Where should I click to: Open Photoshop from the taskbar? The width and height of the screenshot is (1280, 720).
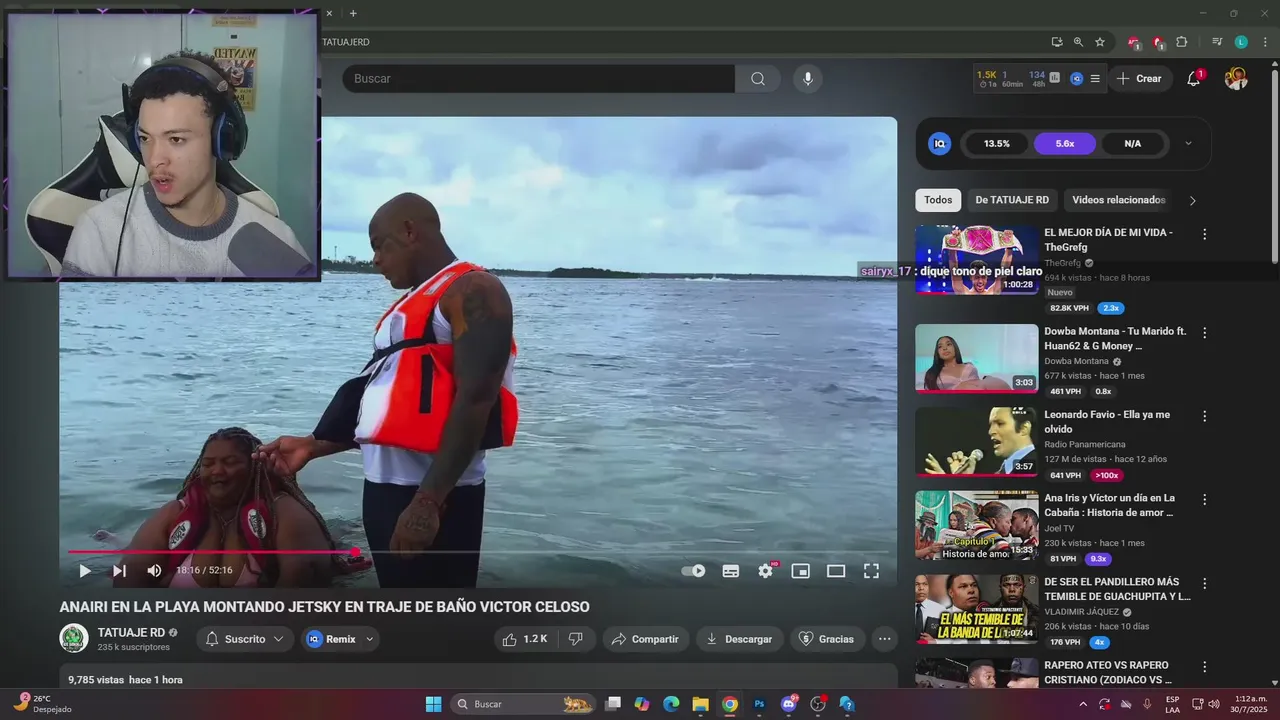(759, 704)
